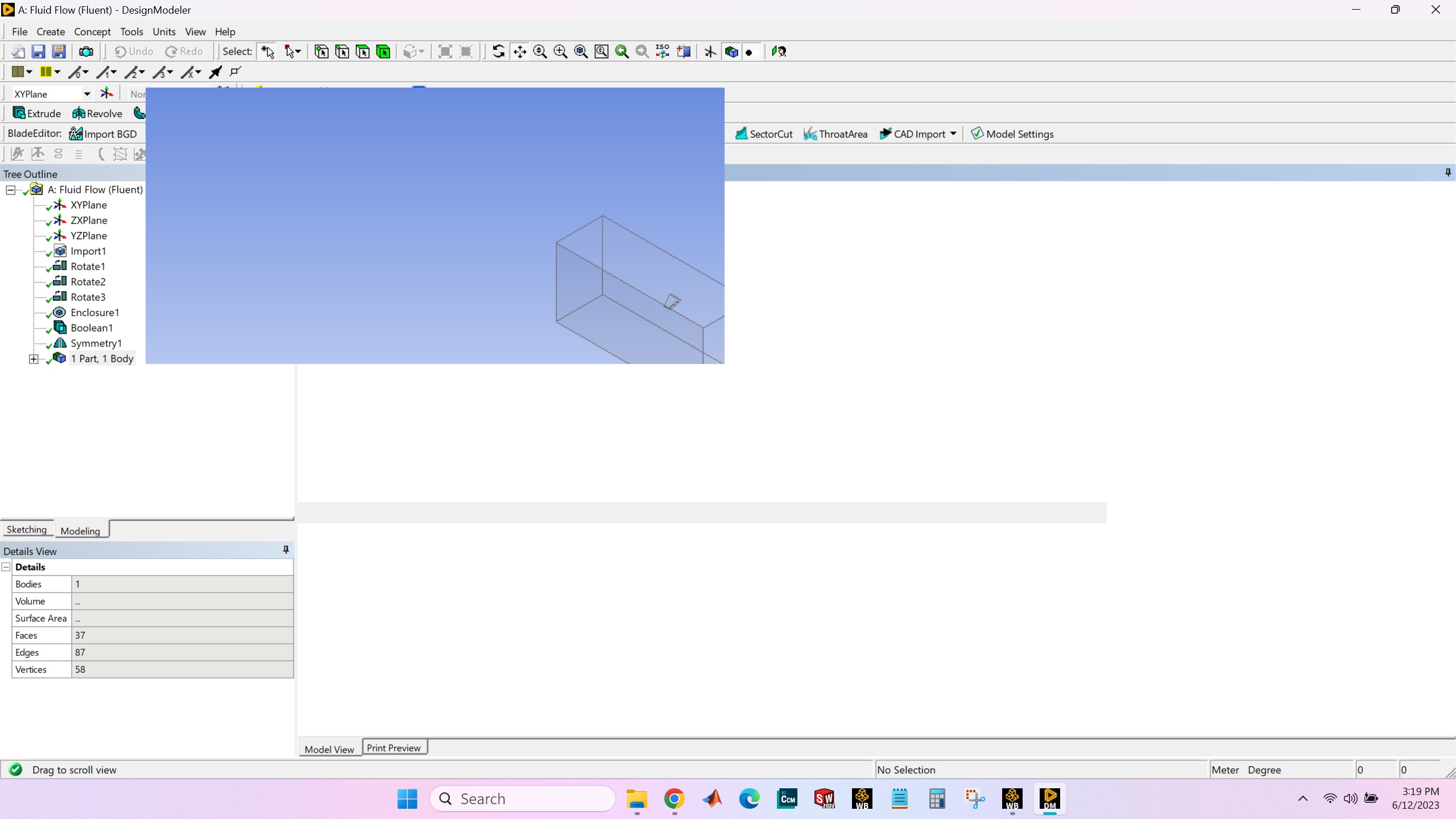Open the XYPlane active plane dropdown

tap(87, 94)
